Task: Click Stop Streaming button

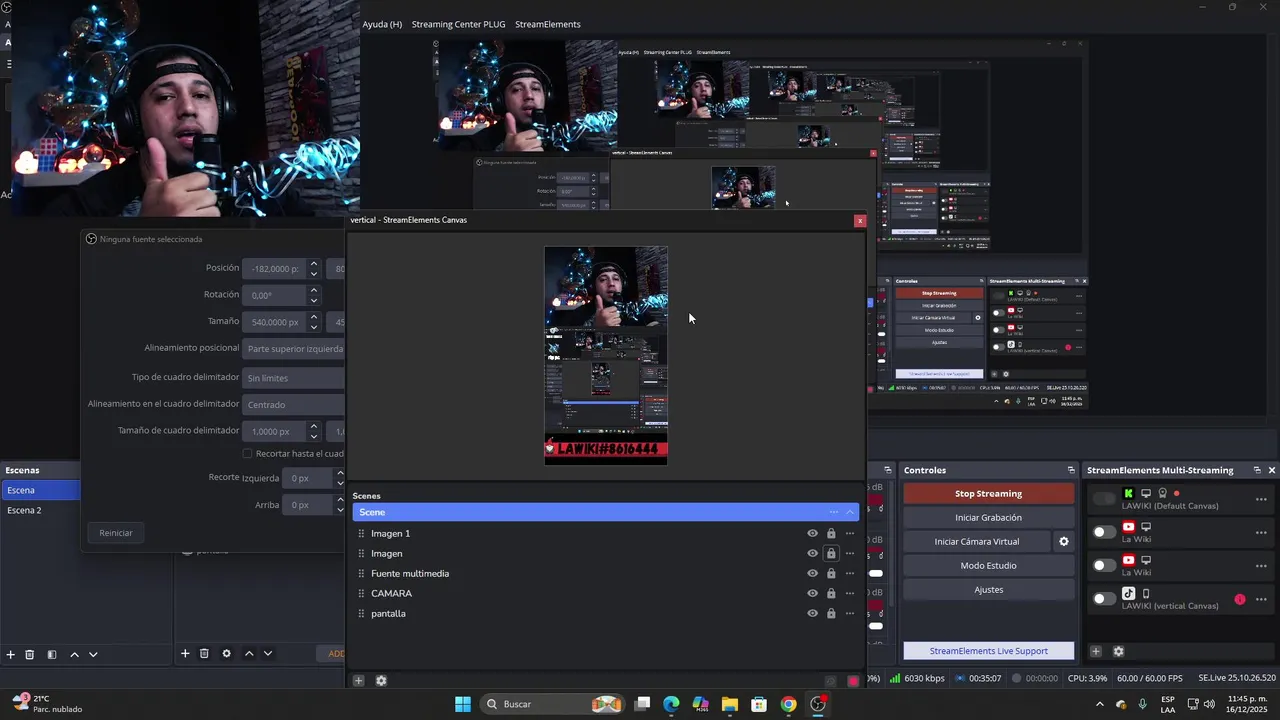Action: click(988, 493)
